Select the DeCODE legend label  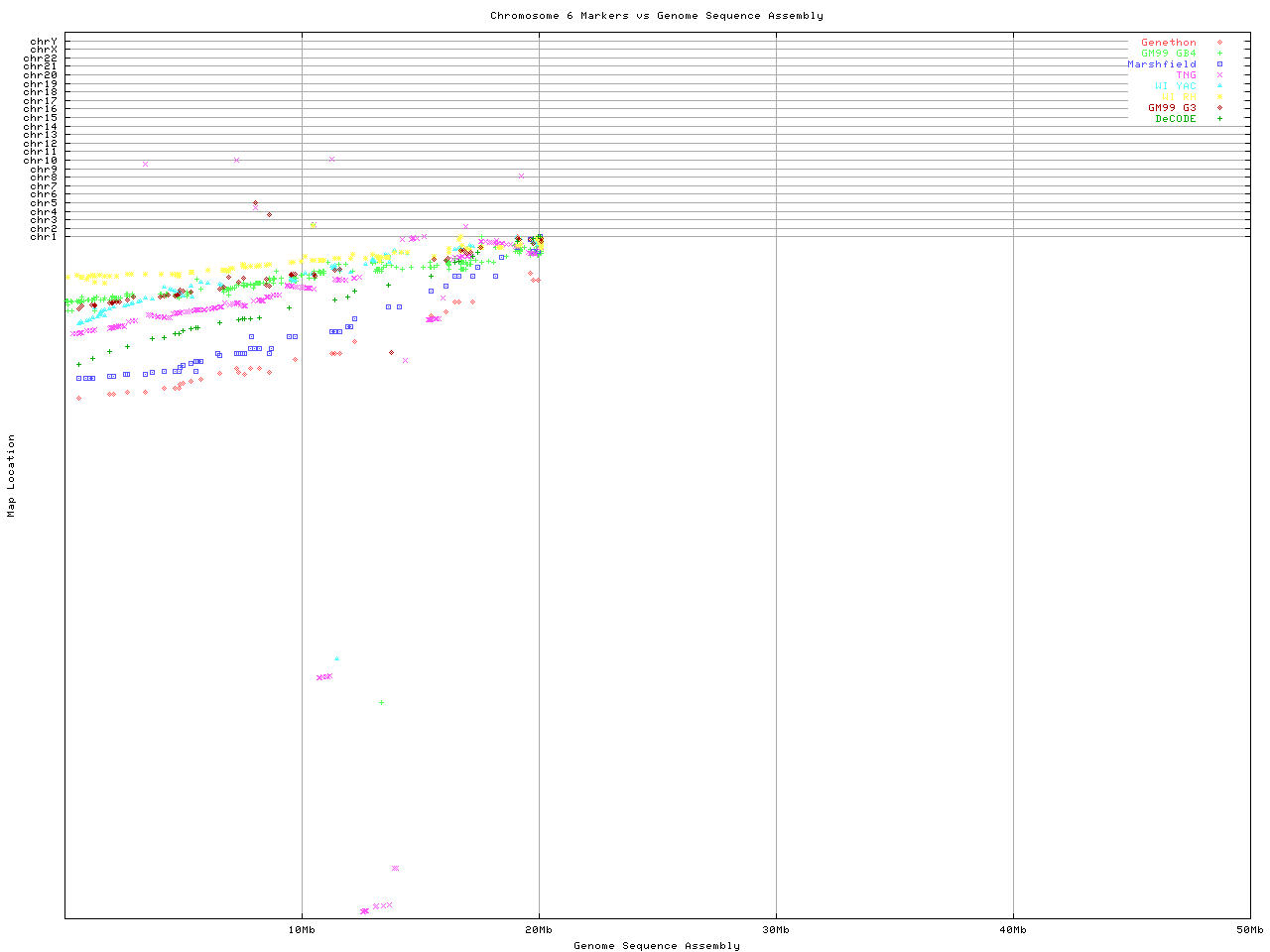[1176, 119]
